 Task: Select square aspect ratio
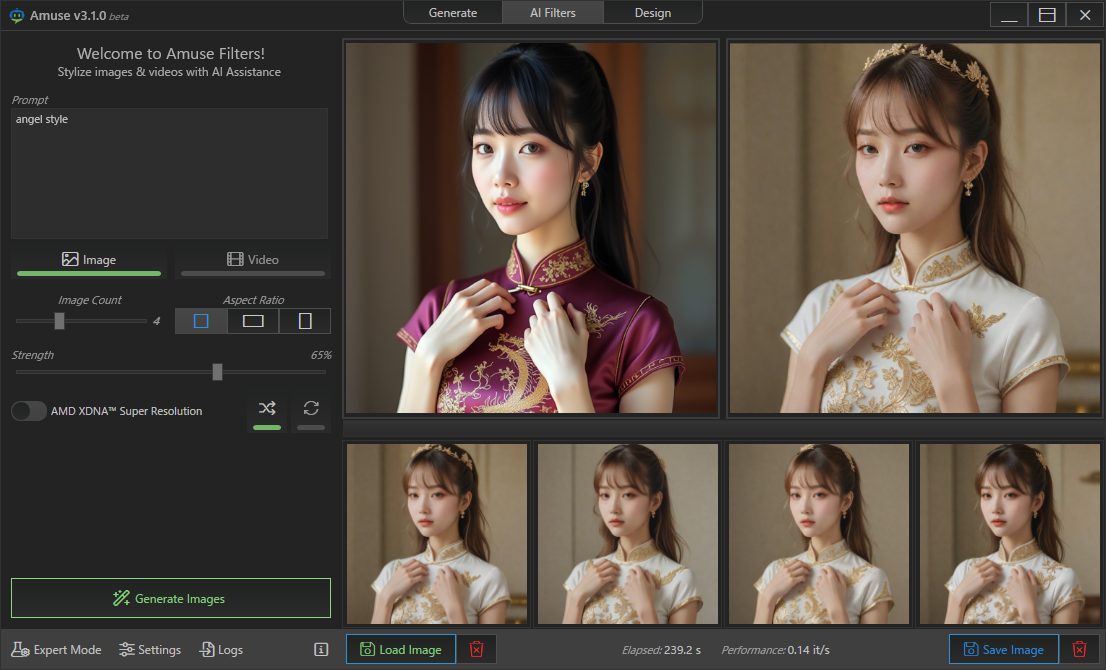point(201,321)
